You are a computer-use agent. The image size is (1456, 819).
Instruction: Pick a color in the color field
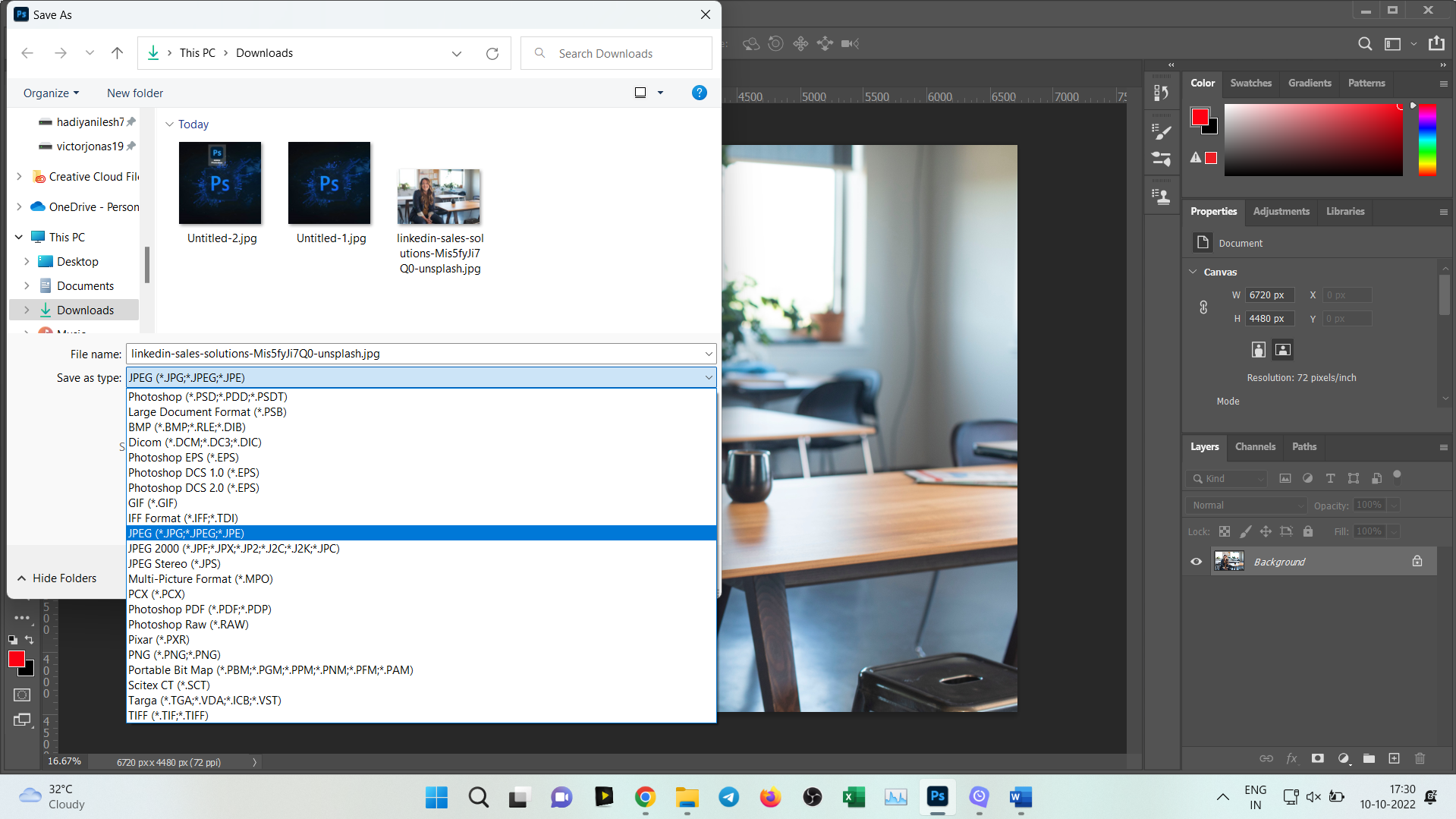(x=1313, y=140)
